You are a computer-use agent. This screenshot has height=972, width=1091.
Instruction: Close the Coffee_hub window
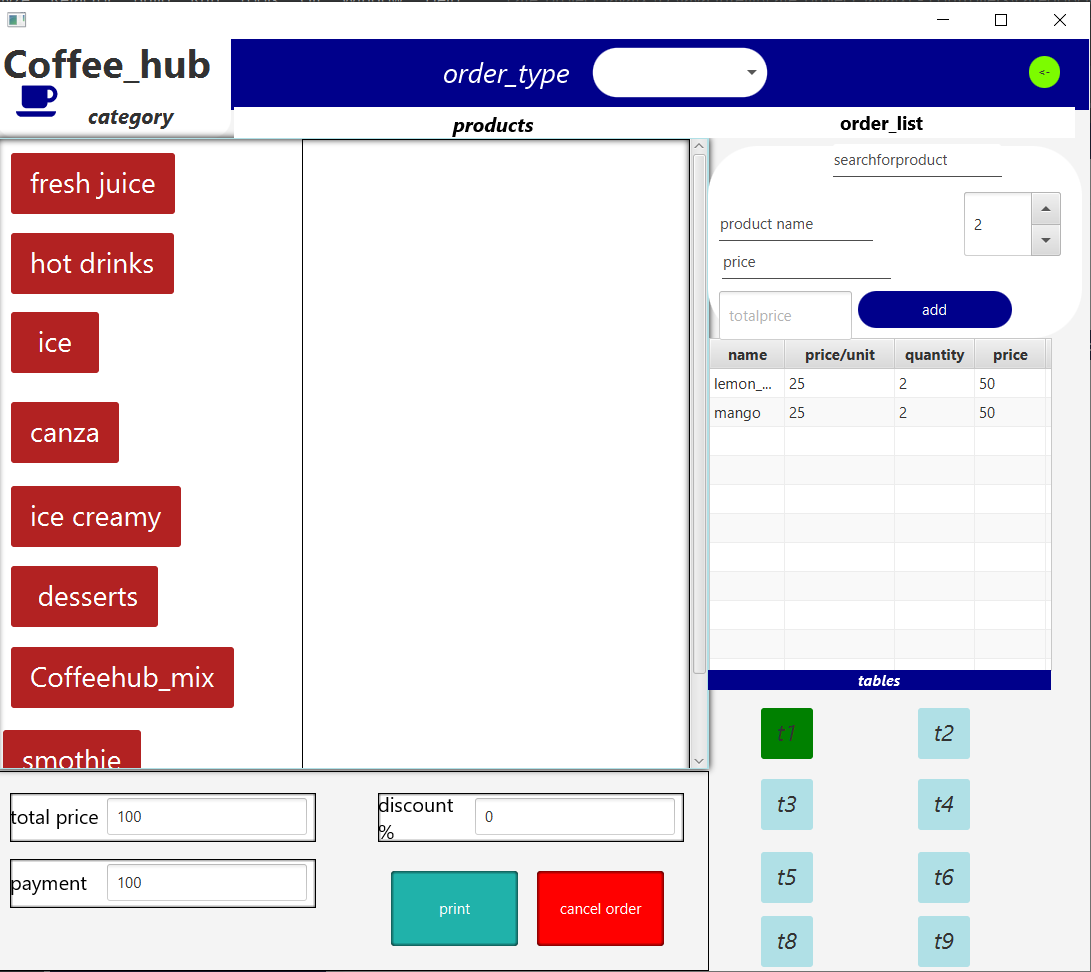point(1060,20)
